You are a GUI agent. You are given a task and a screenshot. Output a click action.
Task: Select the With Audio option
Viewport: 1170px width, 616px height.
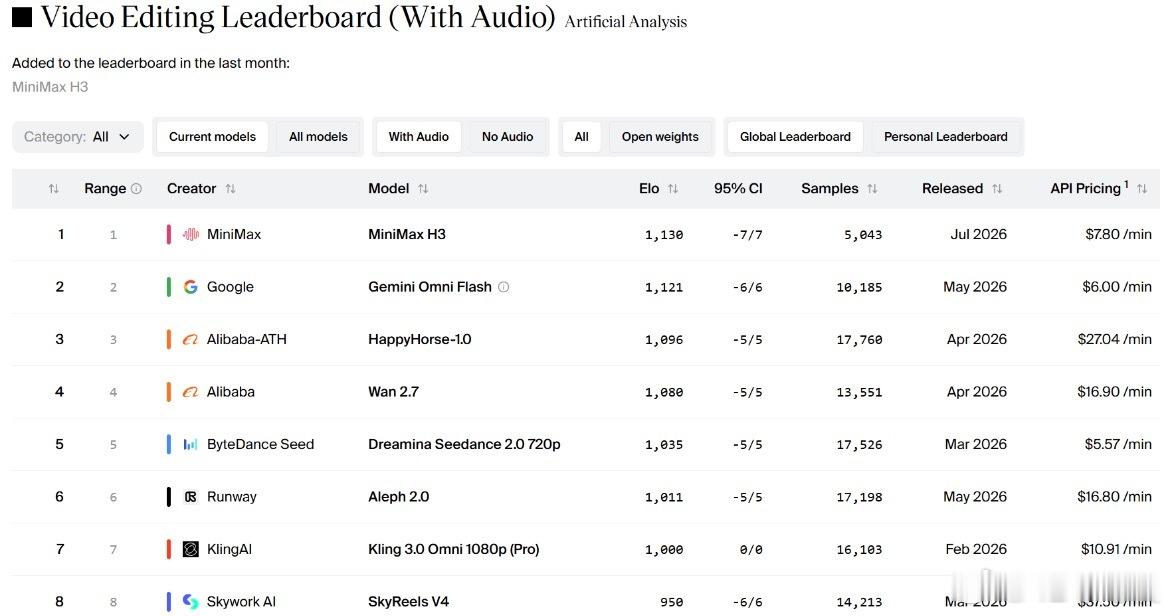[419, 136]
